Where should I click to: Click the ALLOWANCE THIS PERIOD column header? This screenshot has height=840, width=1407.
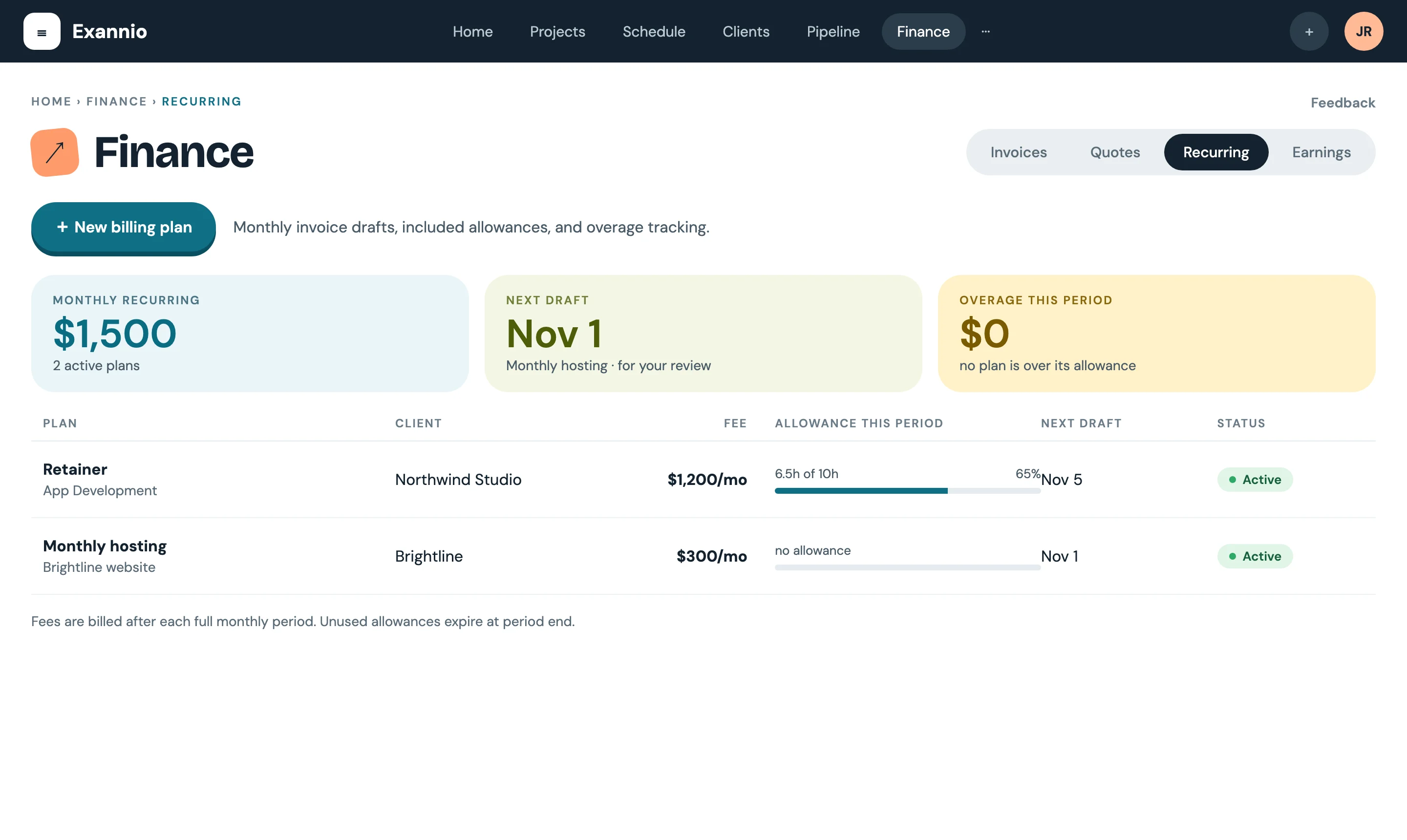pos(858,423)
